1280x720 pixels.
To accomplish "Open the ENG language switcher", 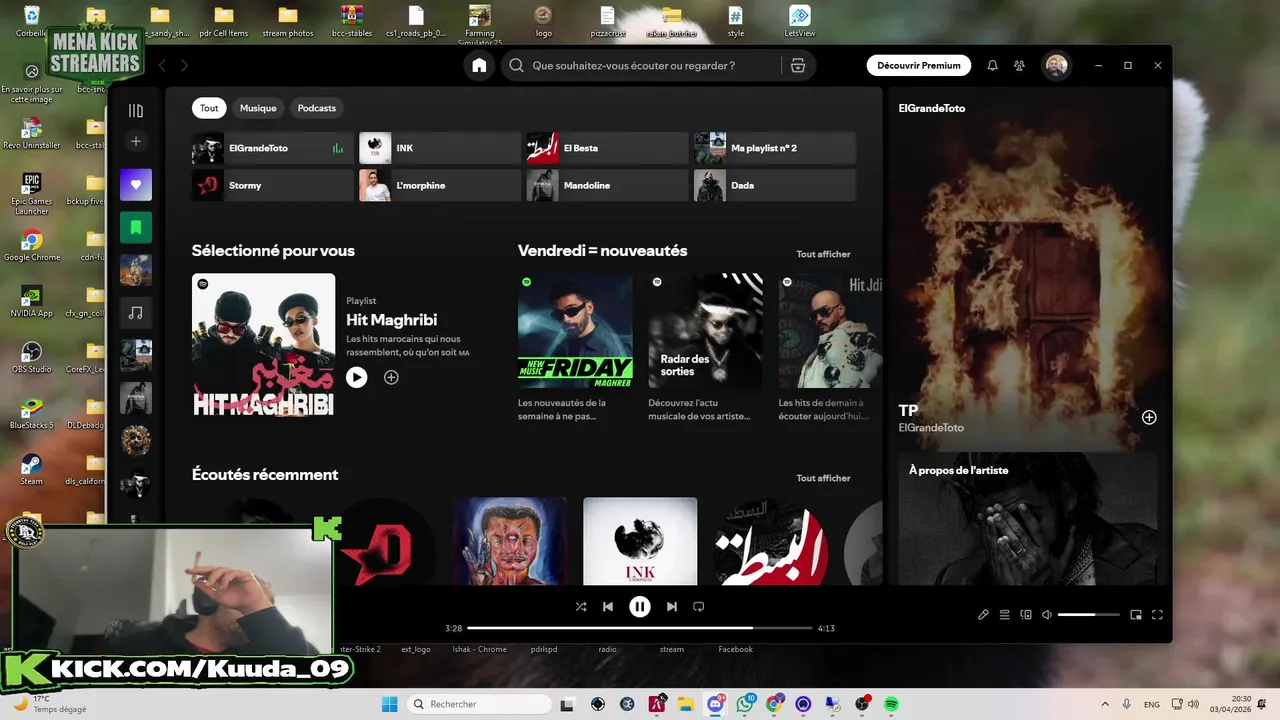I will tap(1152, 704).
